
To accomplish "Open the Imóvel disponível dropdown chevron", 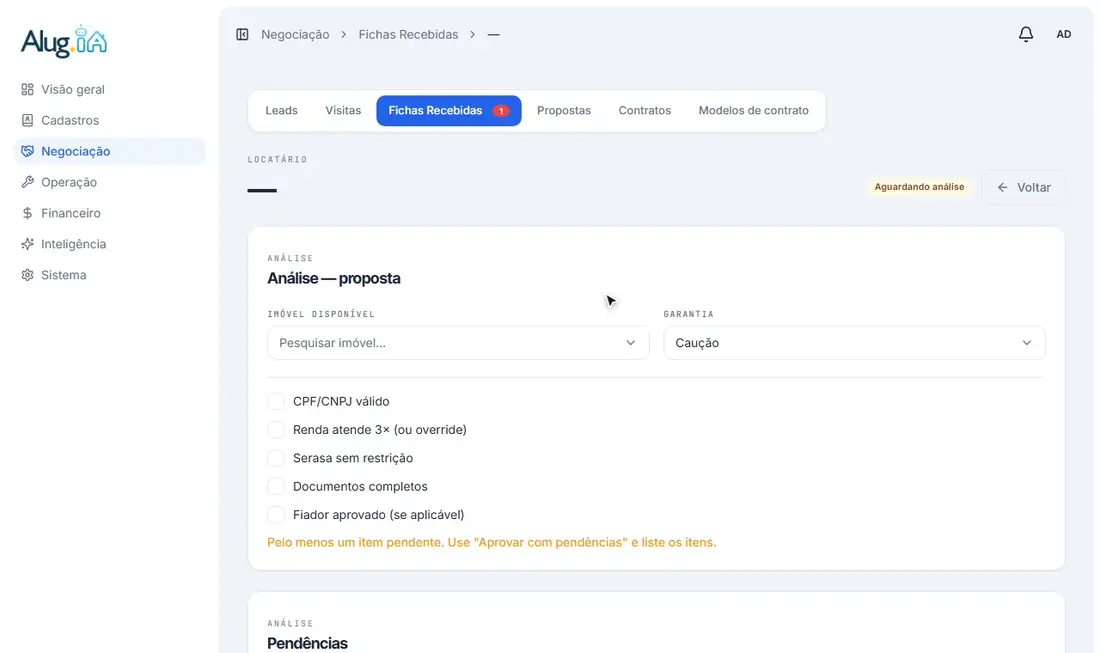I will coord(631,343).
